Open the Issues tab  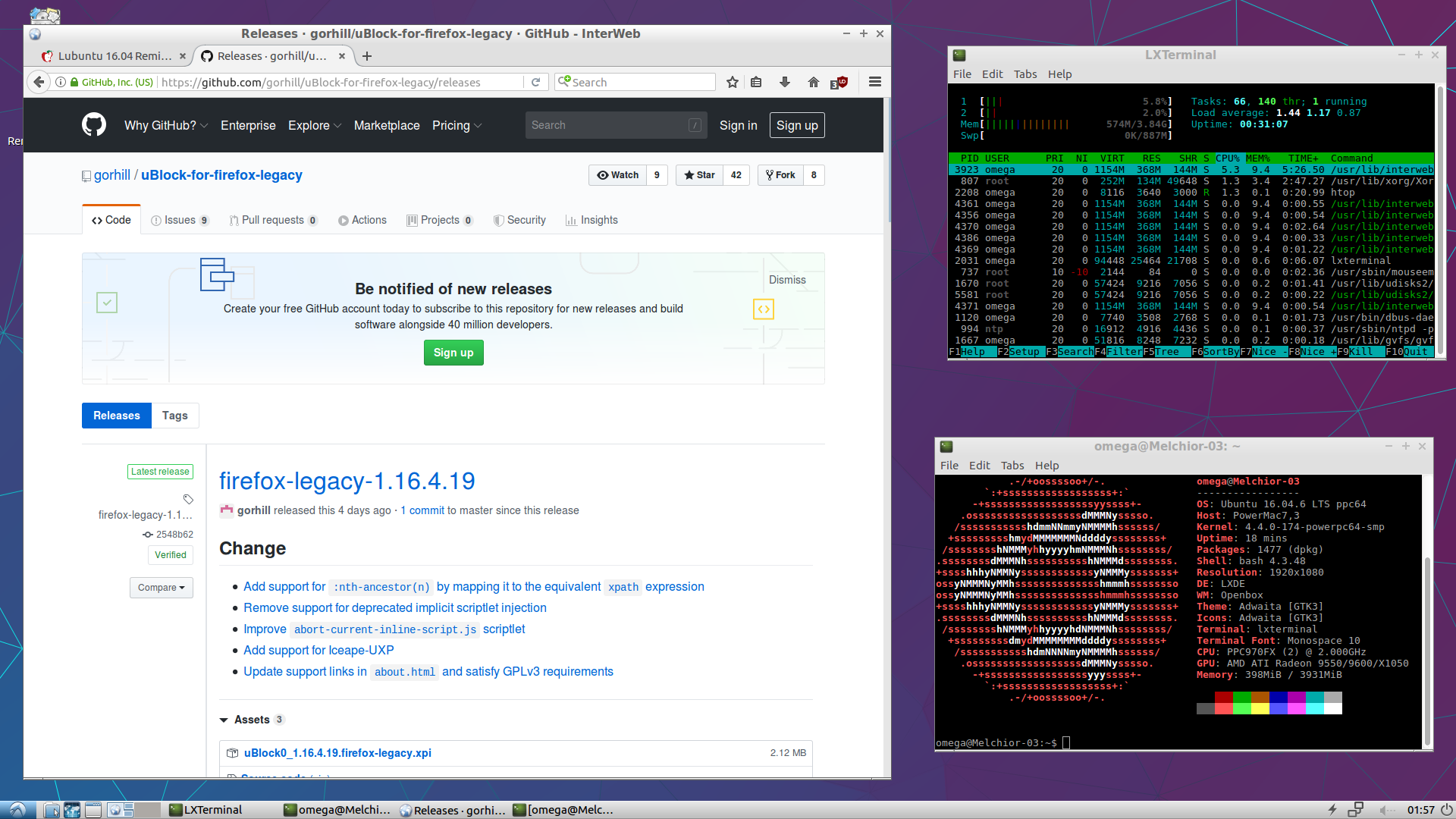(180, 220)
